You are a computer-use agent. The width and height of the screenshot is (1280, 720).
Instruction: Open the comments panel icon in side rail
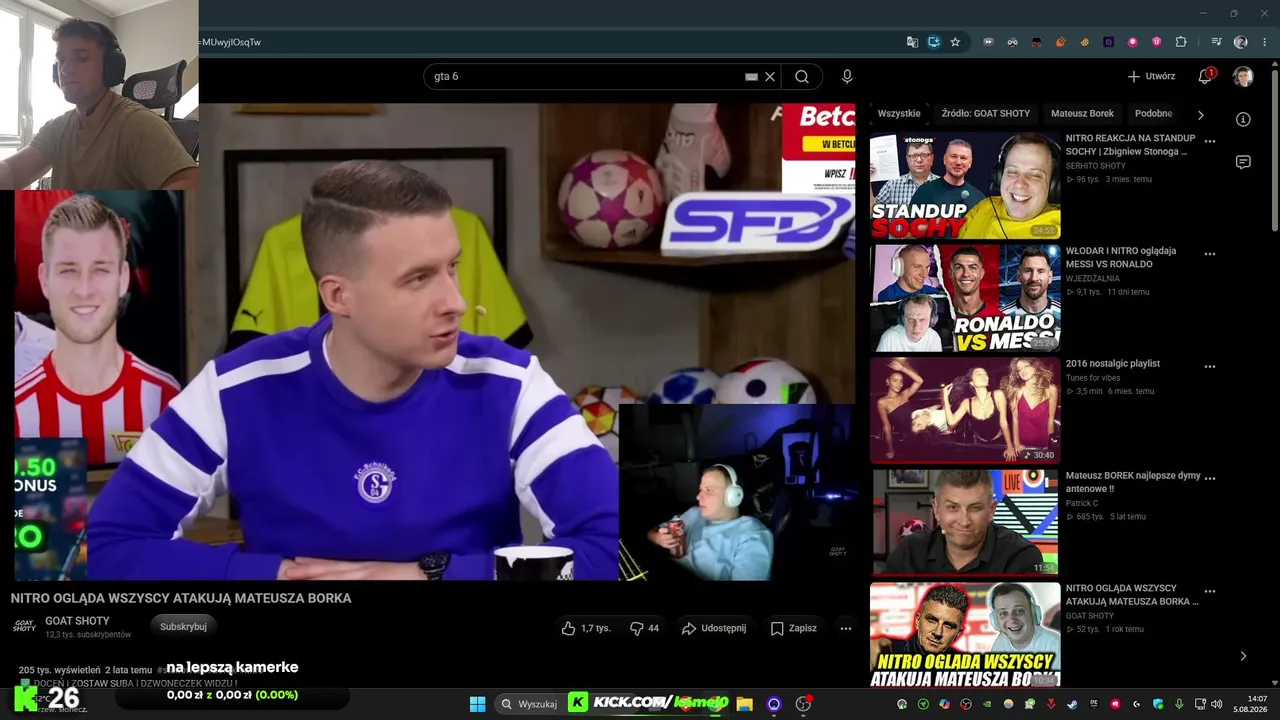coord(1243,162)
